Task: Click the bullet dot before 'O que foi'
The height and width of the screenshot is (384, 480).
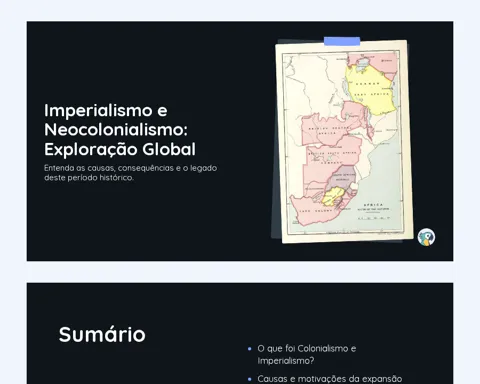Action: pyautogui.click(x=250, y=349)
